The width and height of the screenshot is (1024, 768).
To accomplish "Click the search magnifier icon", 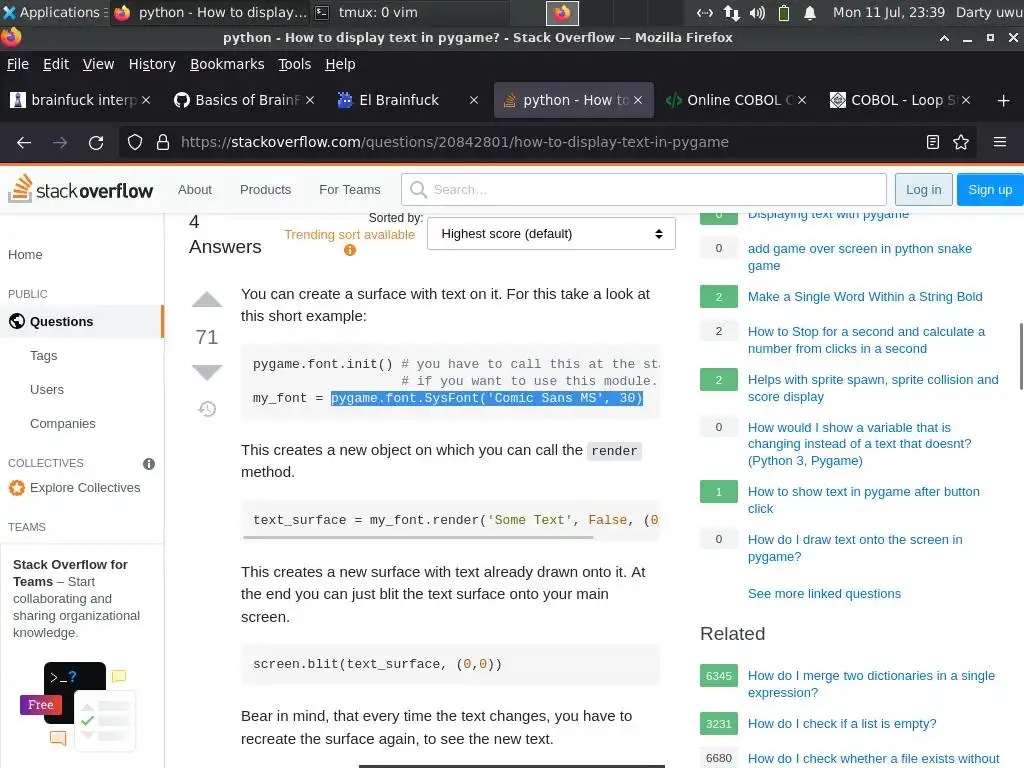I will (418, 189).
